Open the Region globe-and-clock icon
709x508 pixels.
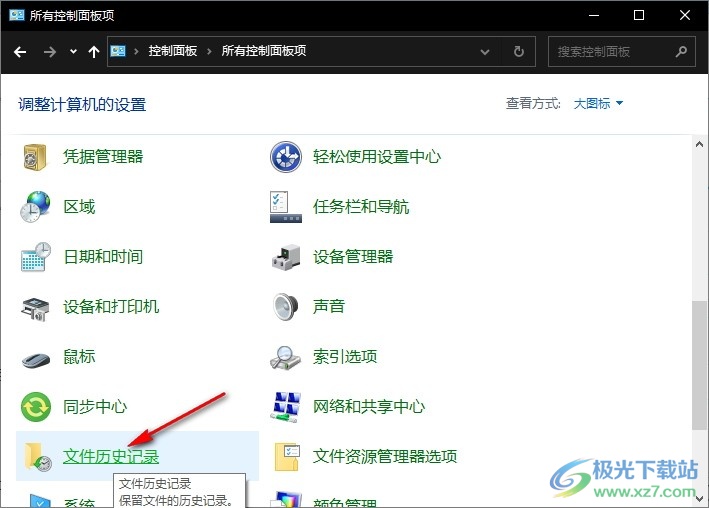35,207
